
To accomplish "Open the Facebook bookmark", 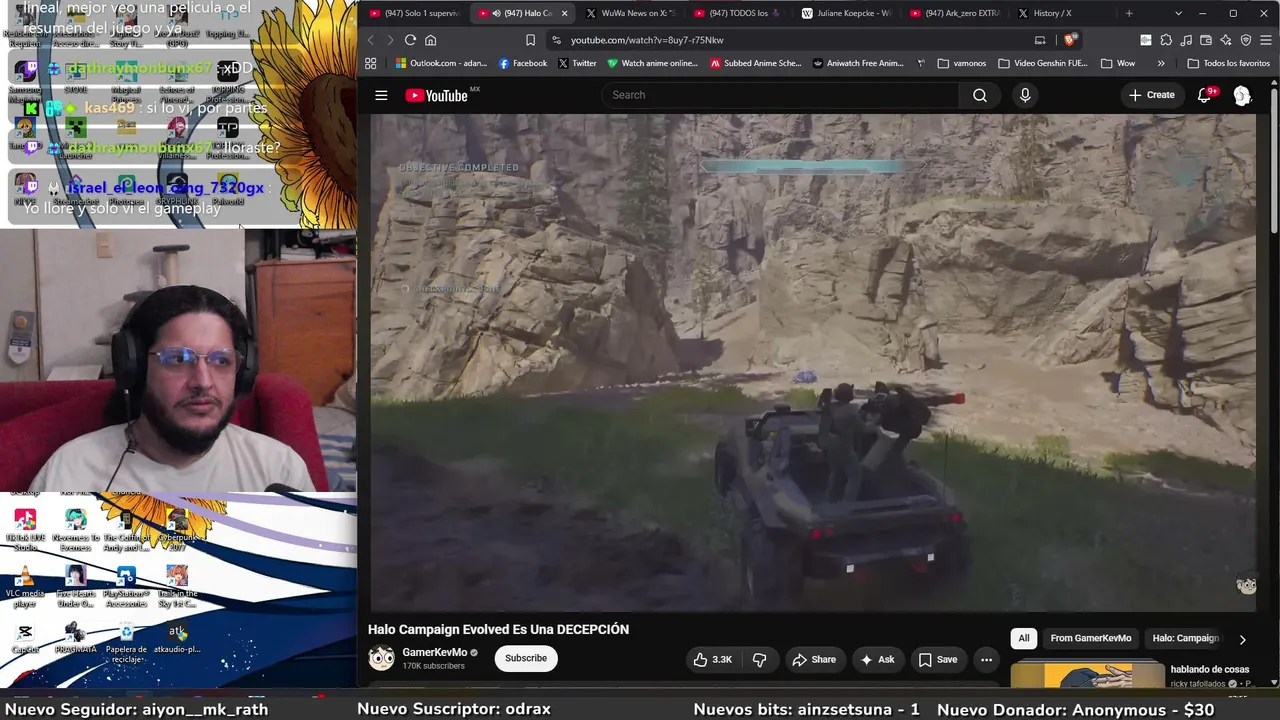I will click(x=521, y=63).
